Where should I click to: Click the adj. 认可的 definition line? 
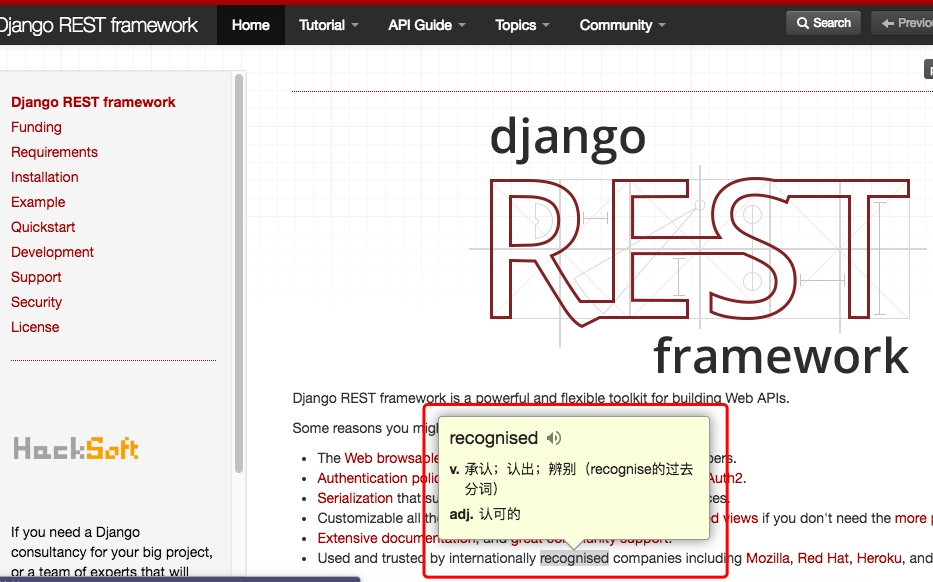[x=485, y=514]
